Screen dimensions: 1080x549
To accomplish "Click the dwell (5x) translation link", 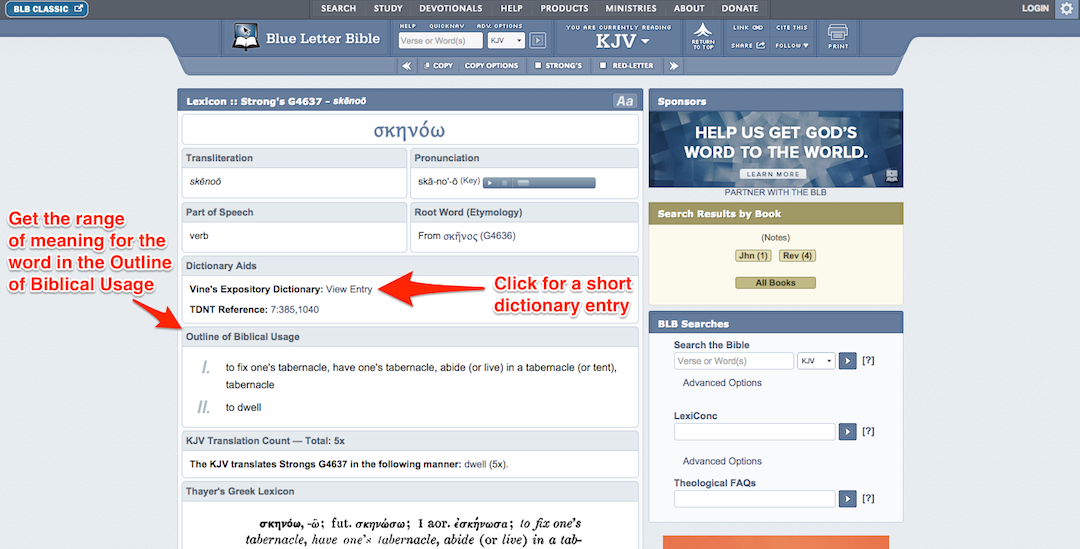I will [x=486, y=464].
